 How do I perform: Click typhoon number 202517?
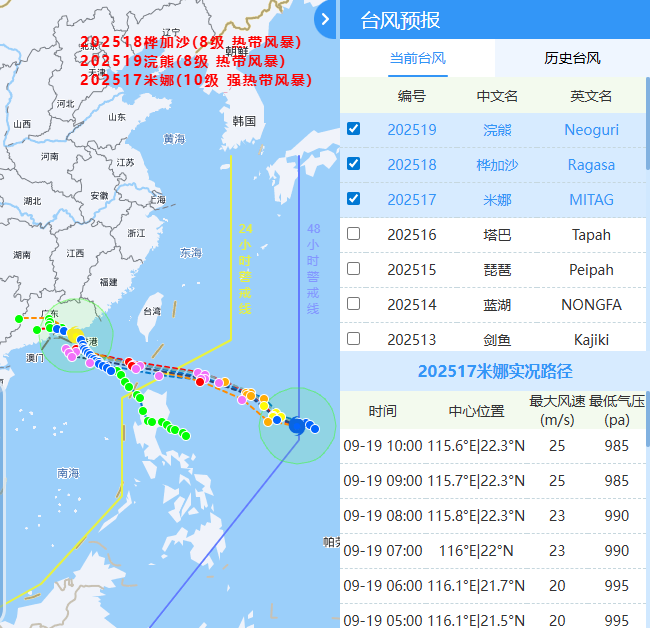412,200
